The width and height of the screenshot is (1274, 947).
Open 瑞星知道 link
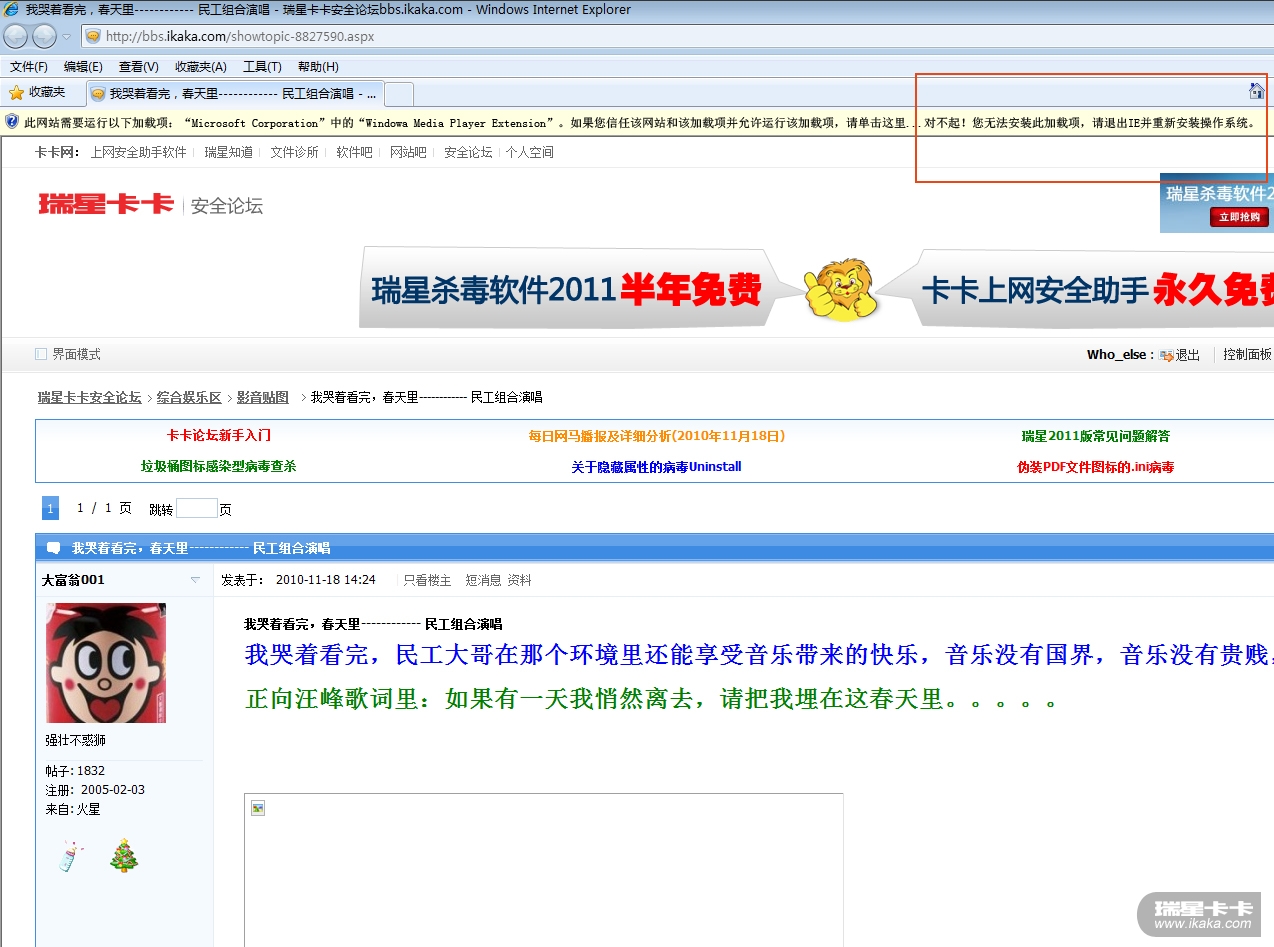(229, 153)
